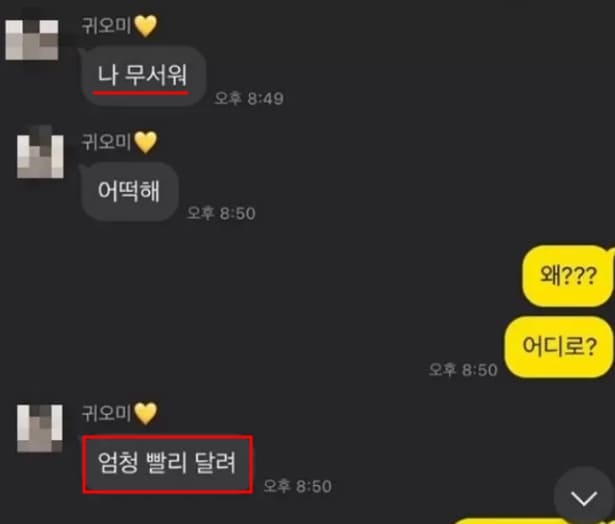615x524 pixels.
Task: Tap the 오후 8:50 timestamp beside 어디로?
Action: [463, 370]
